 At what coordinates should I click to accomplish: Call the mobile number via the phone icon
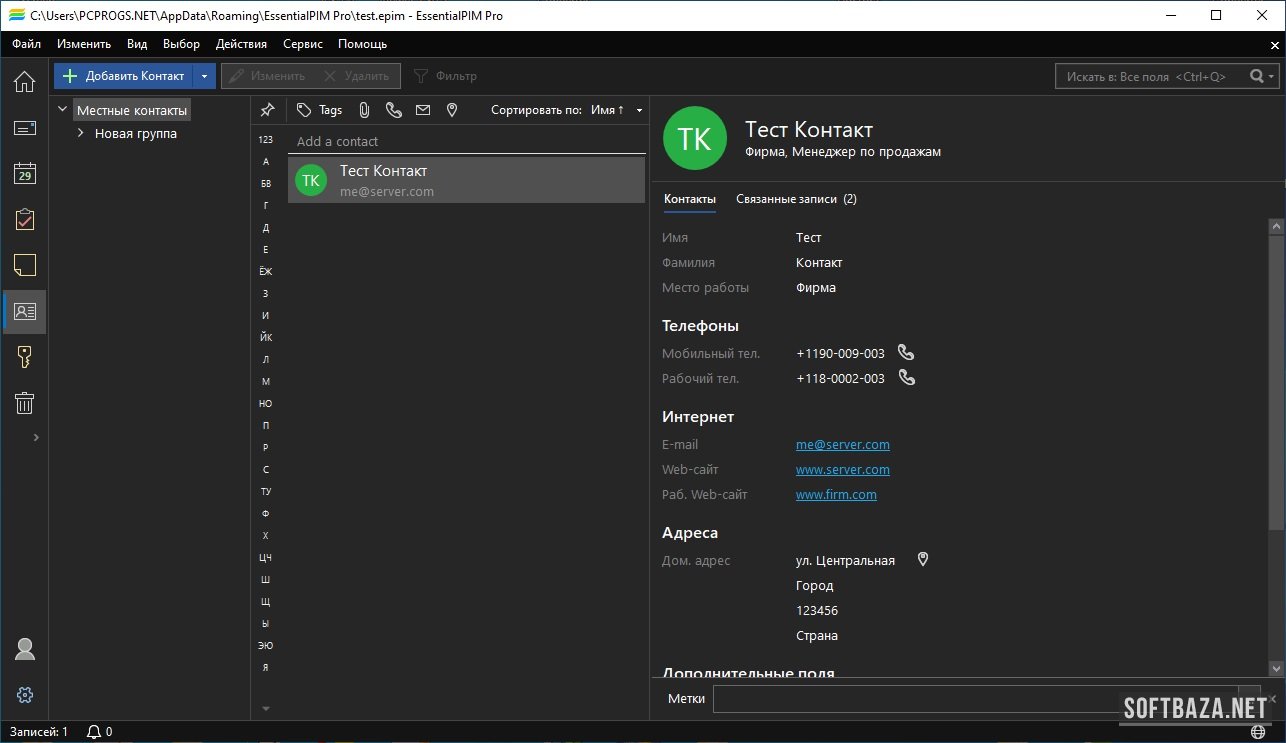[x=906, y=353]
